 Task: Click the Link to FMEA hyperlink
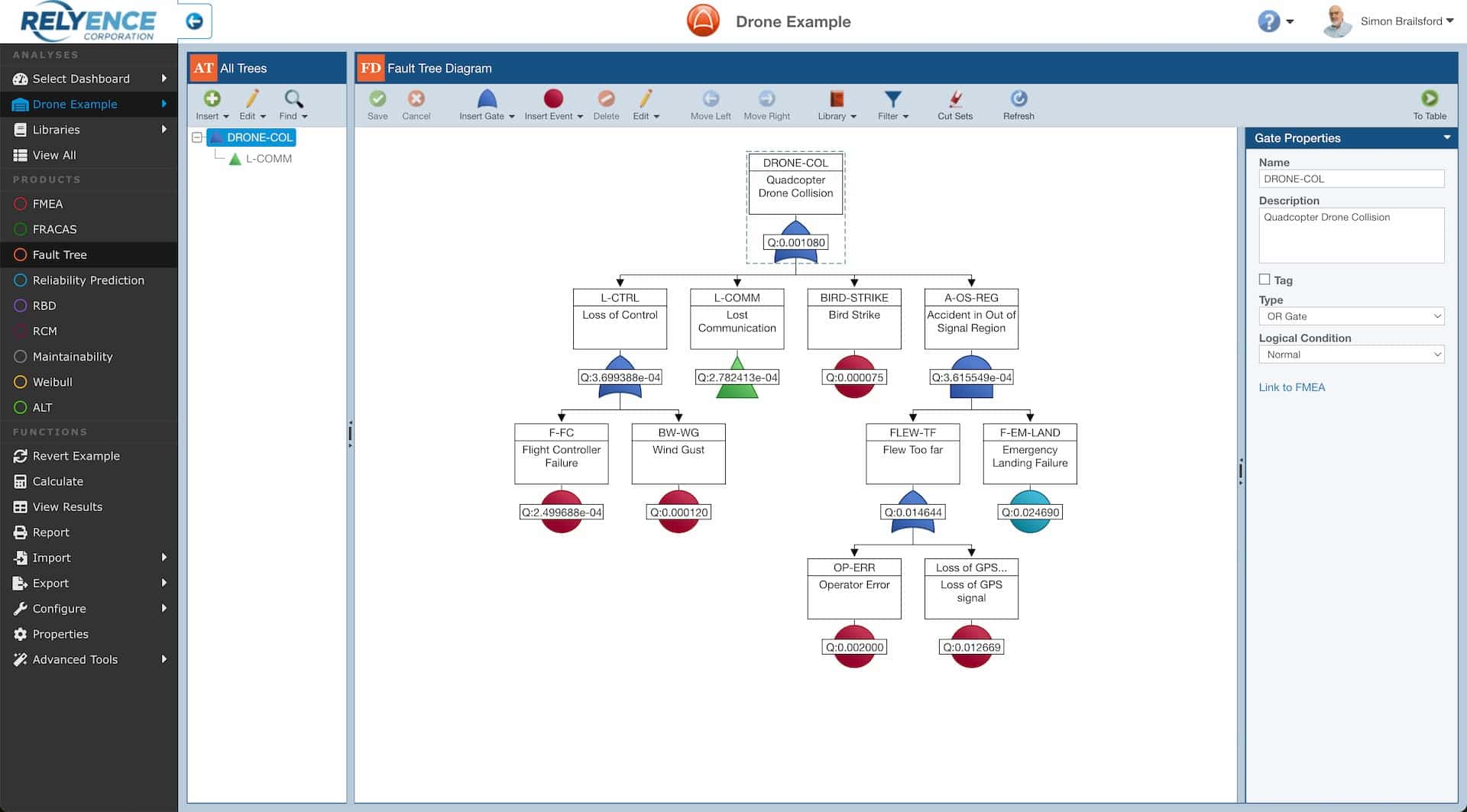click(x=1291, y=387)
